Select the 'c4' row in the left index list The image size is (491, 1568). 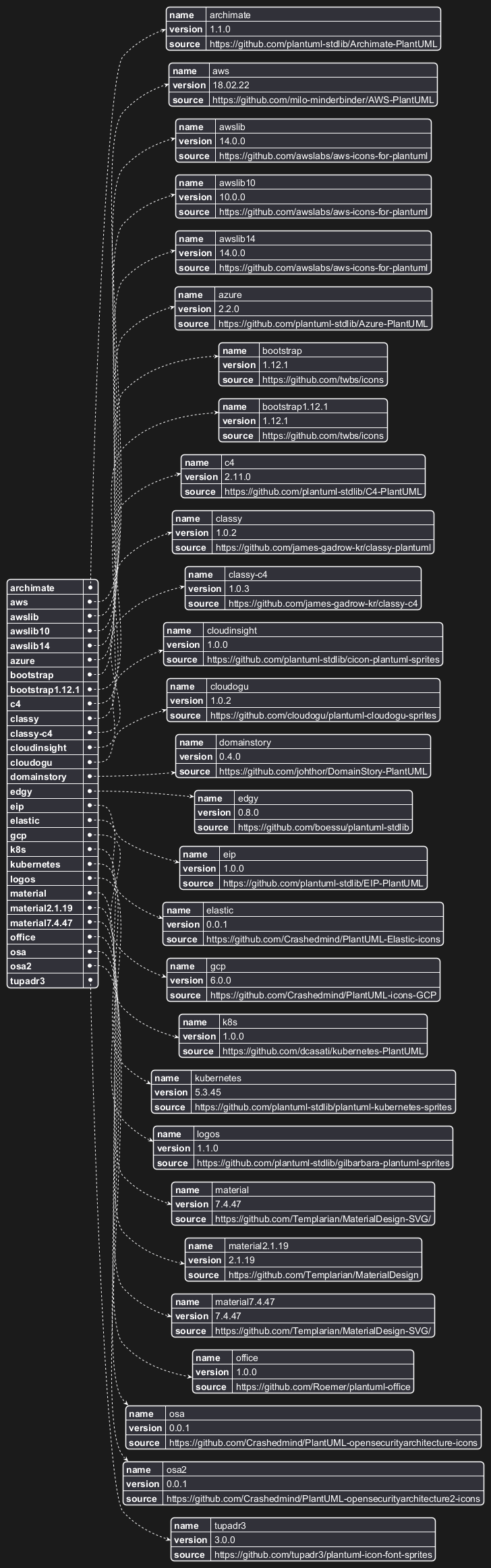pyautogui.click(x=53, y=704)
